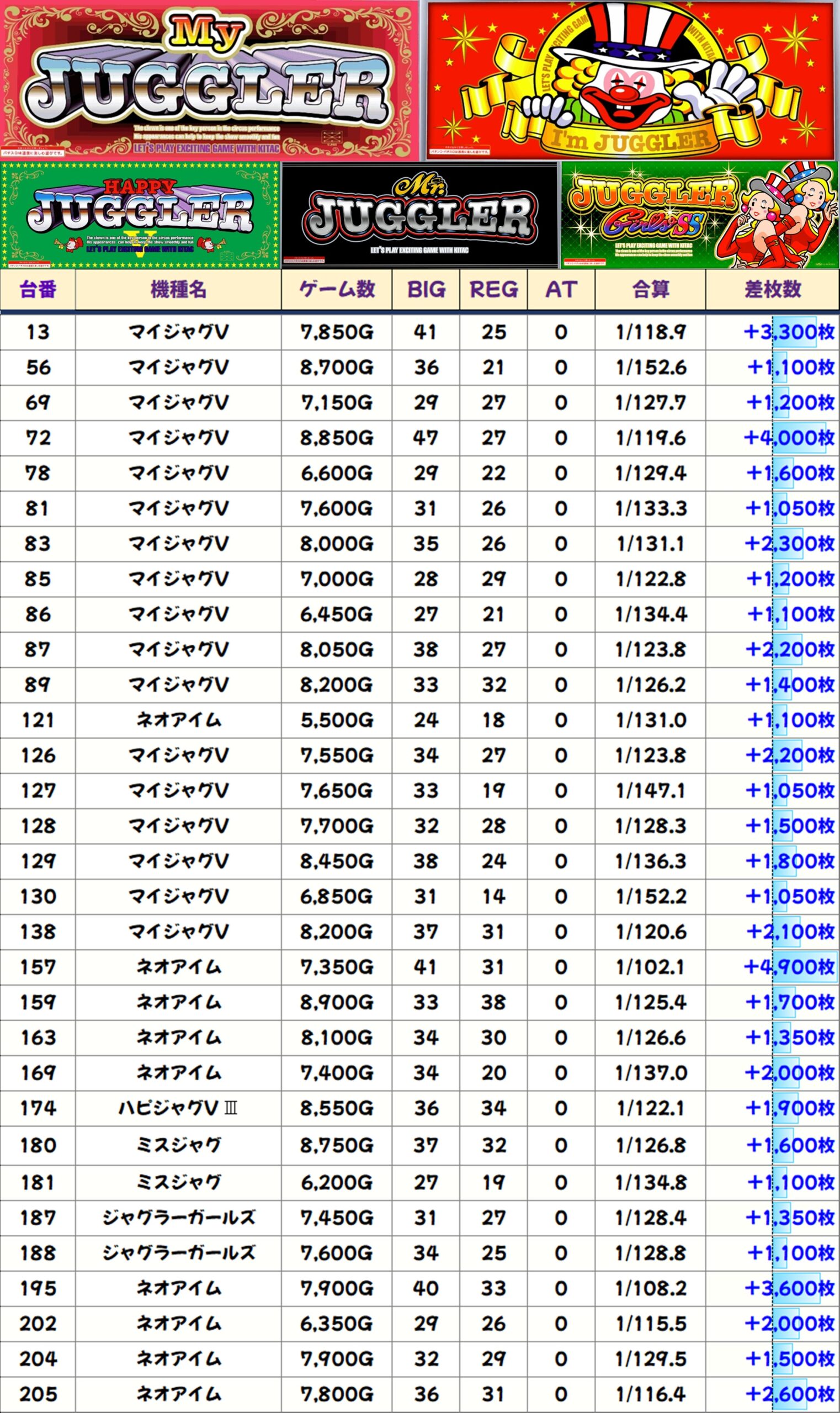Select machine number 13 cell

pos(38,332)
